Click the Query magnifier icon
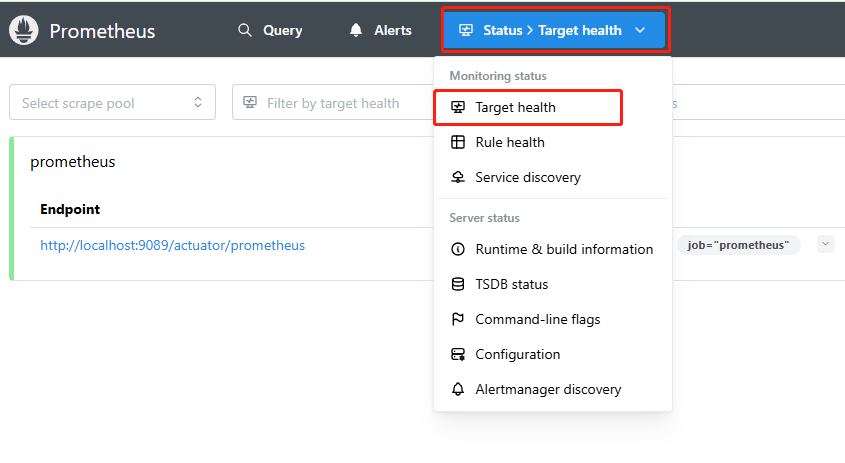This screenshot has height=463, width=845. click(245, 30)
